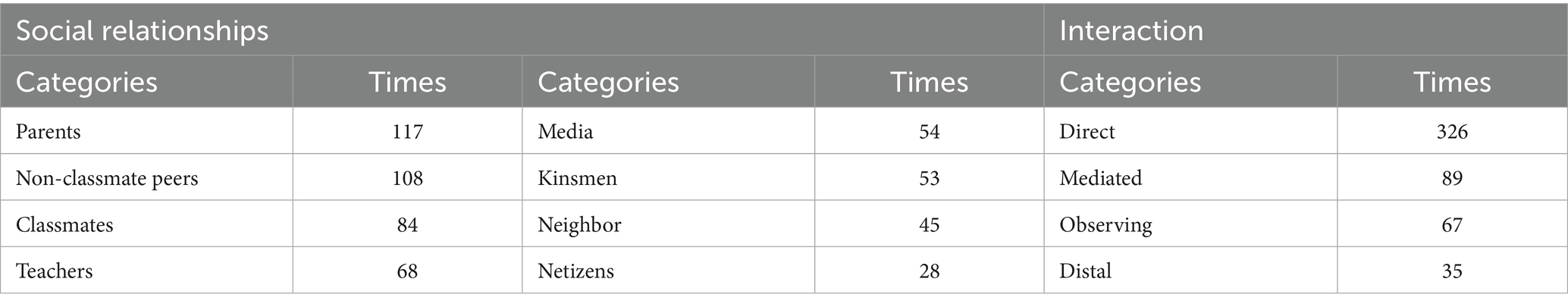Select the Non-classmate peers cell
The height and width of the screenshot is (307, 1568).
tap(107, 178)
